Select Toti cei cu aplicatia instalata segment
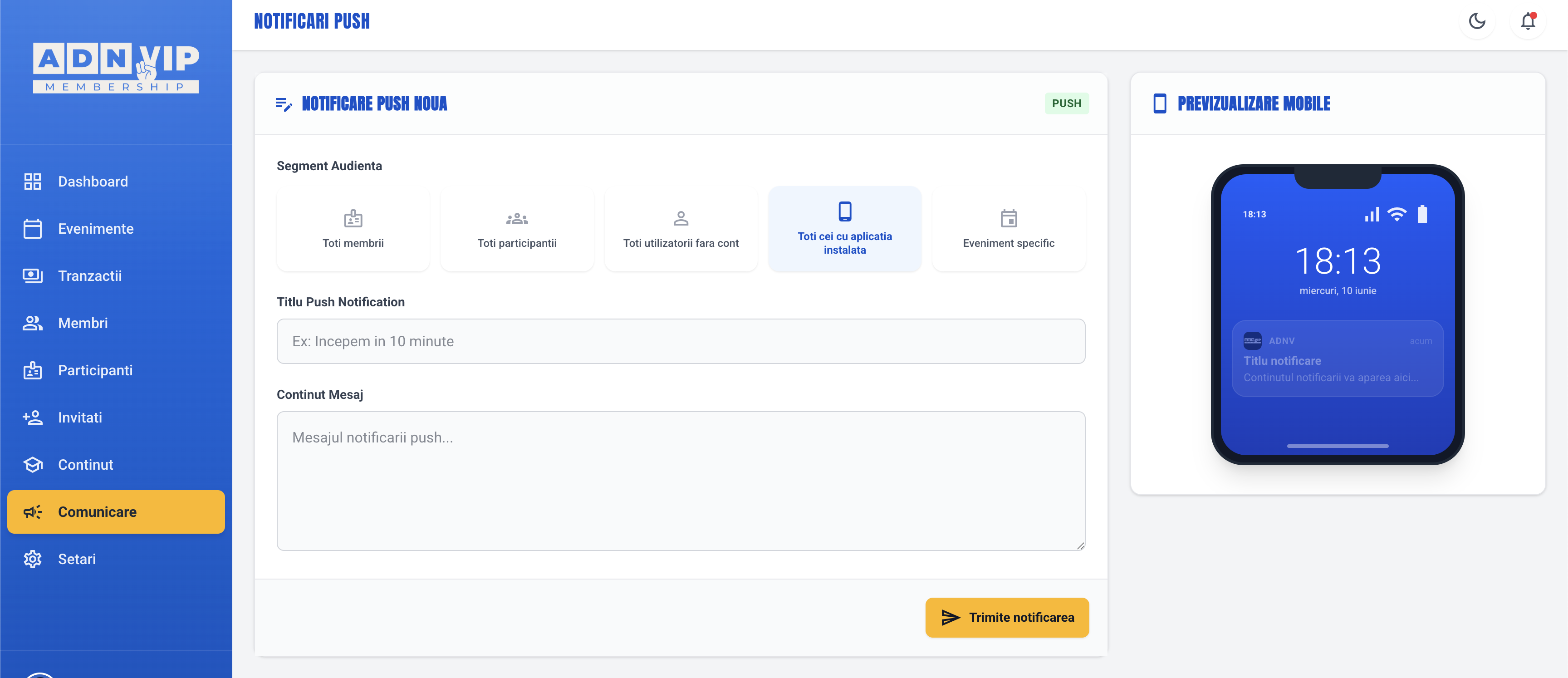This screenshot has height=678, width=1568. [x=844, y=229]
